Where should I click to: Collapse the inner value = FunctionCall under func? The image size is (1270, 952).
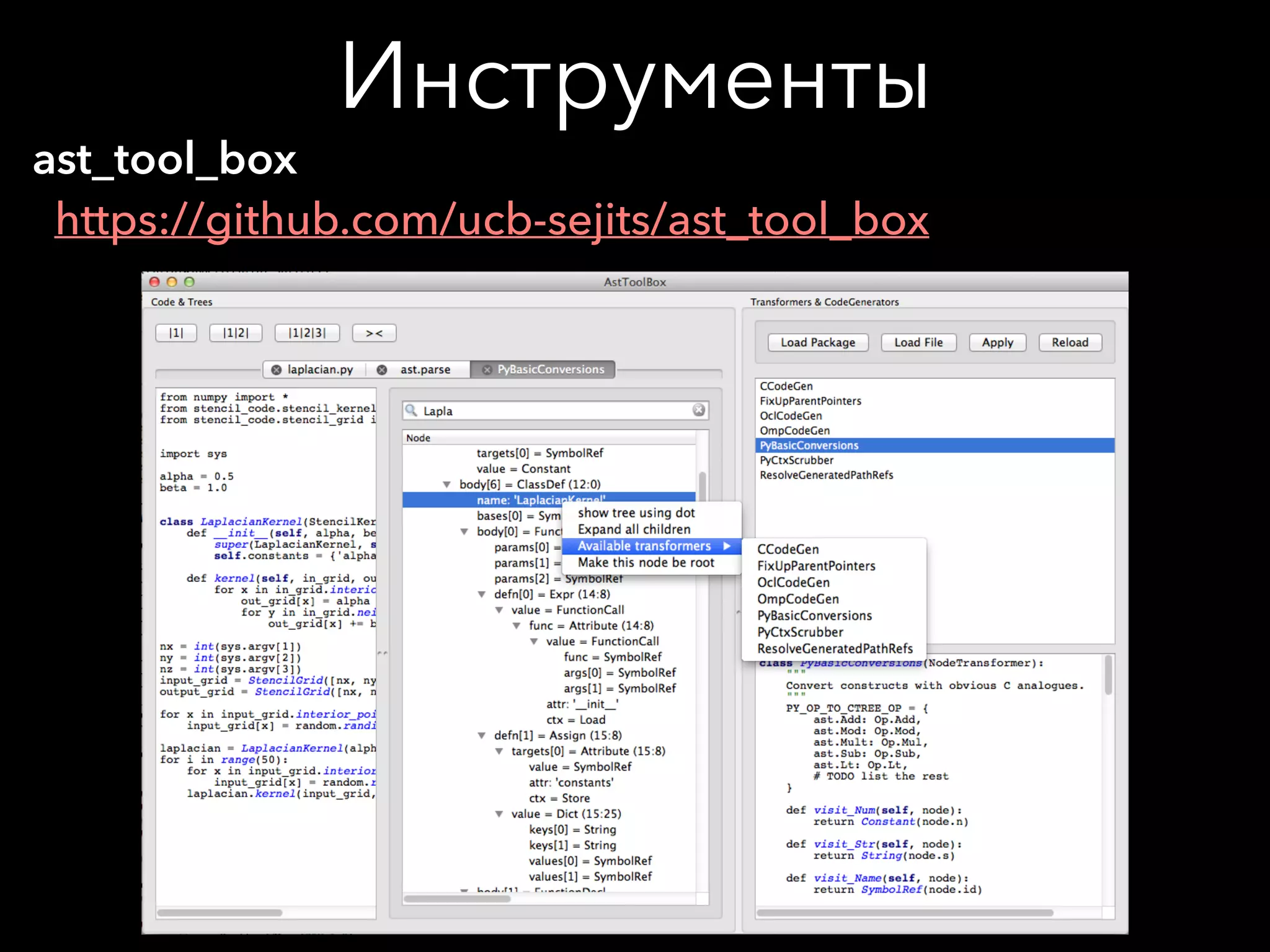coord(533,641)
